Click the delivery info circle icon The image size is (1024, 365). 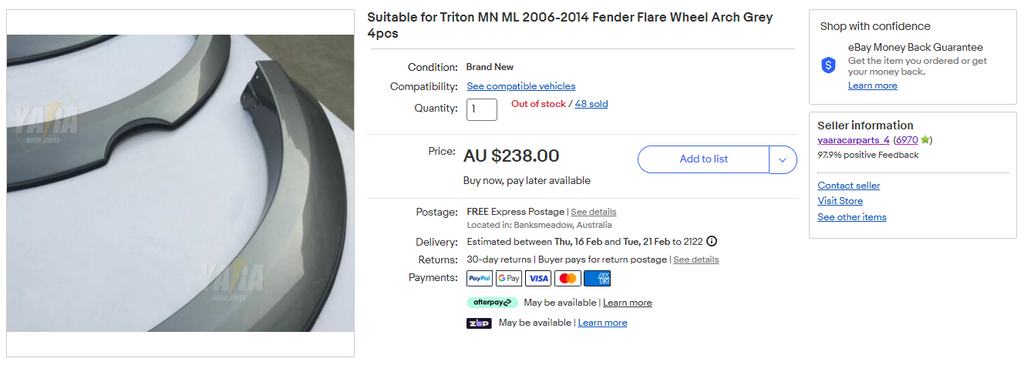click(x=712, y=242)
